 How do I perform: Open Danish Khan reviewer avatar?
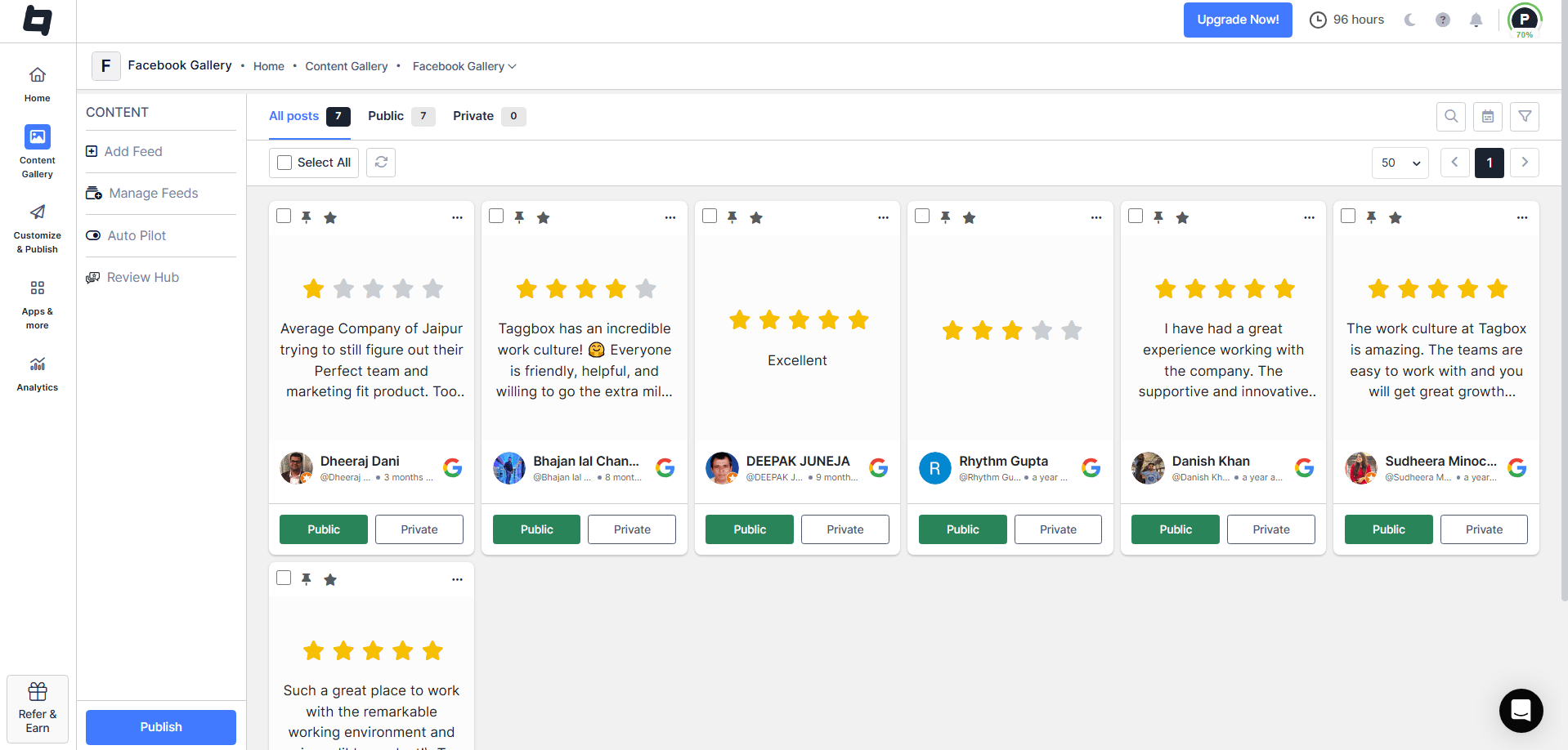click(1149, 468)
